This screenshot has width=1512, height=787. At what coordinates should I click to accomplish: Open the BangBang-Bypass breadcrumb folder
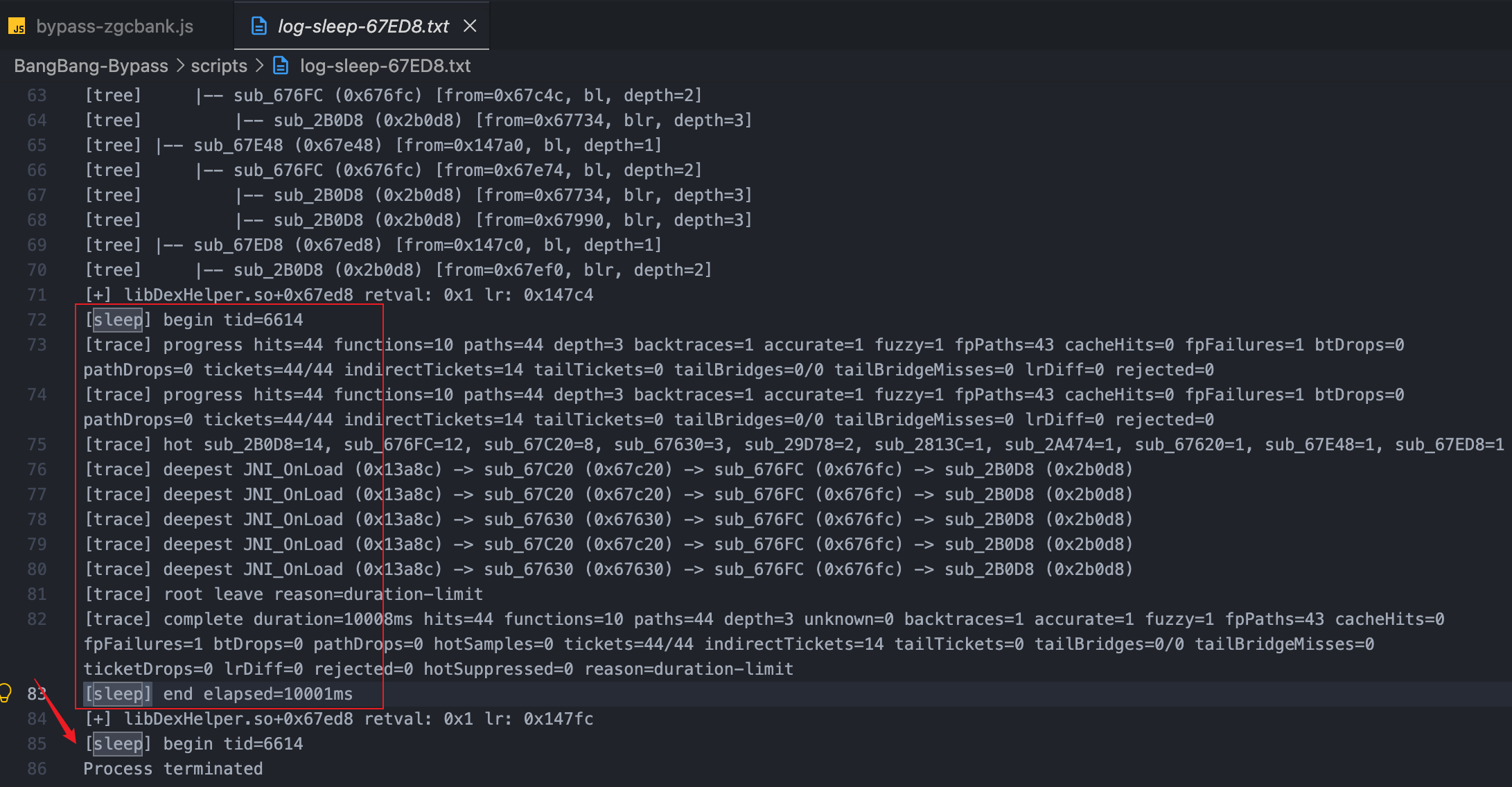[91, 66]
